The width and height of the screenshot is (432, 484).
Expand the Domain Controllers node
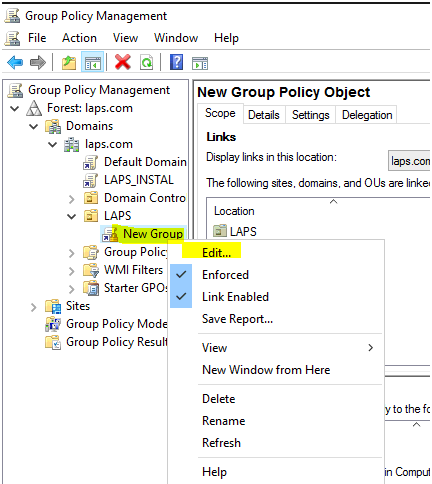72,199
